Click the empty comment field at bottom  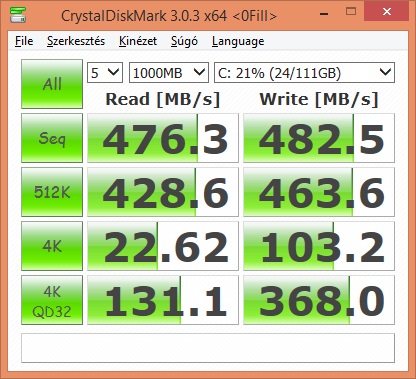tap(208, 348)
